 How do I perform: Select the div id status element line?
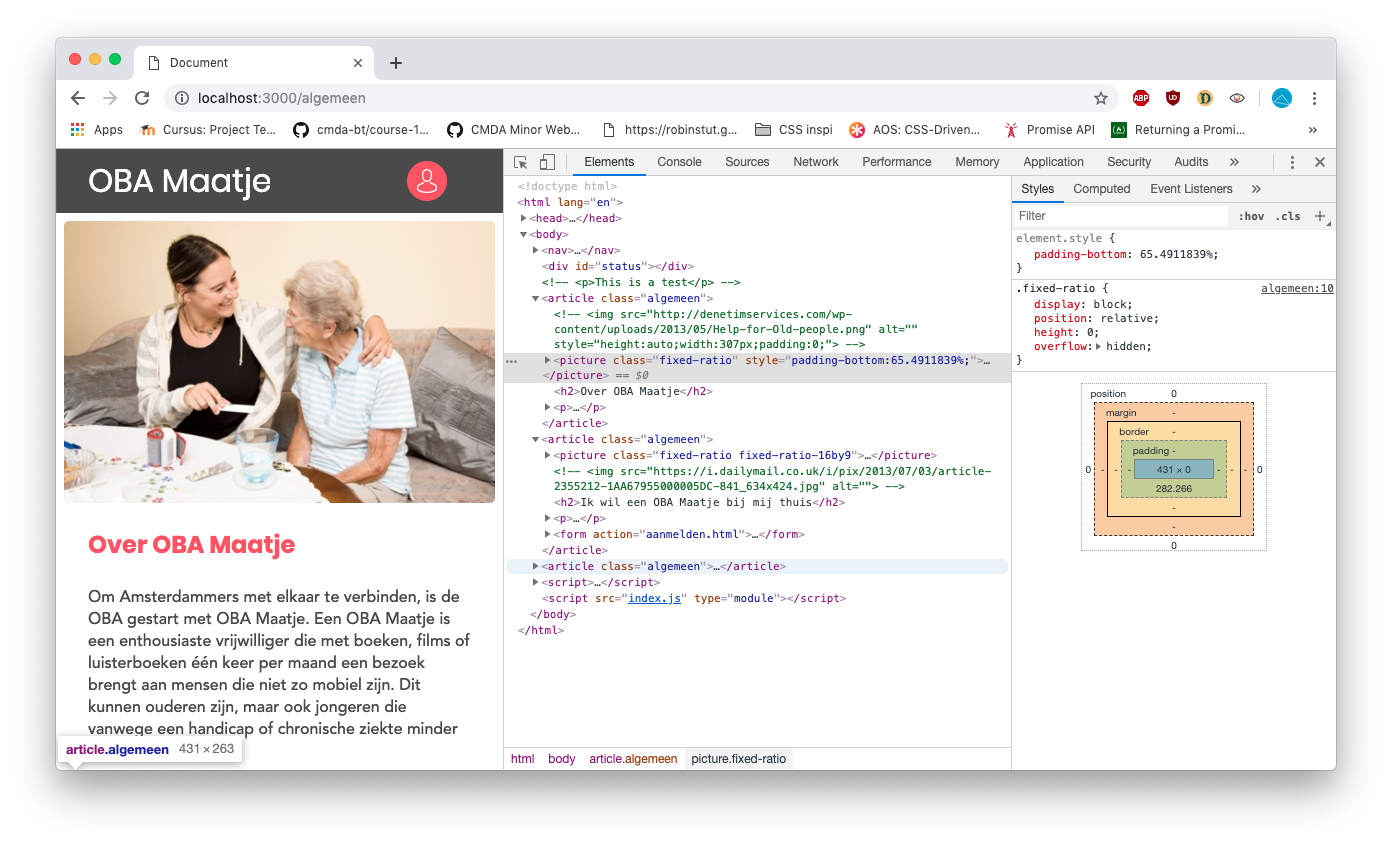tap(618, 266)
